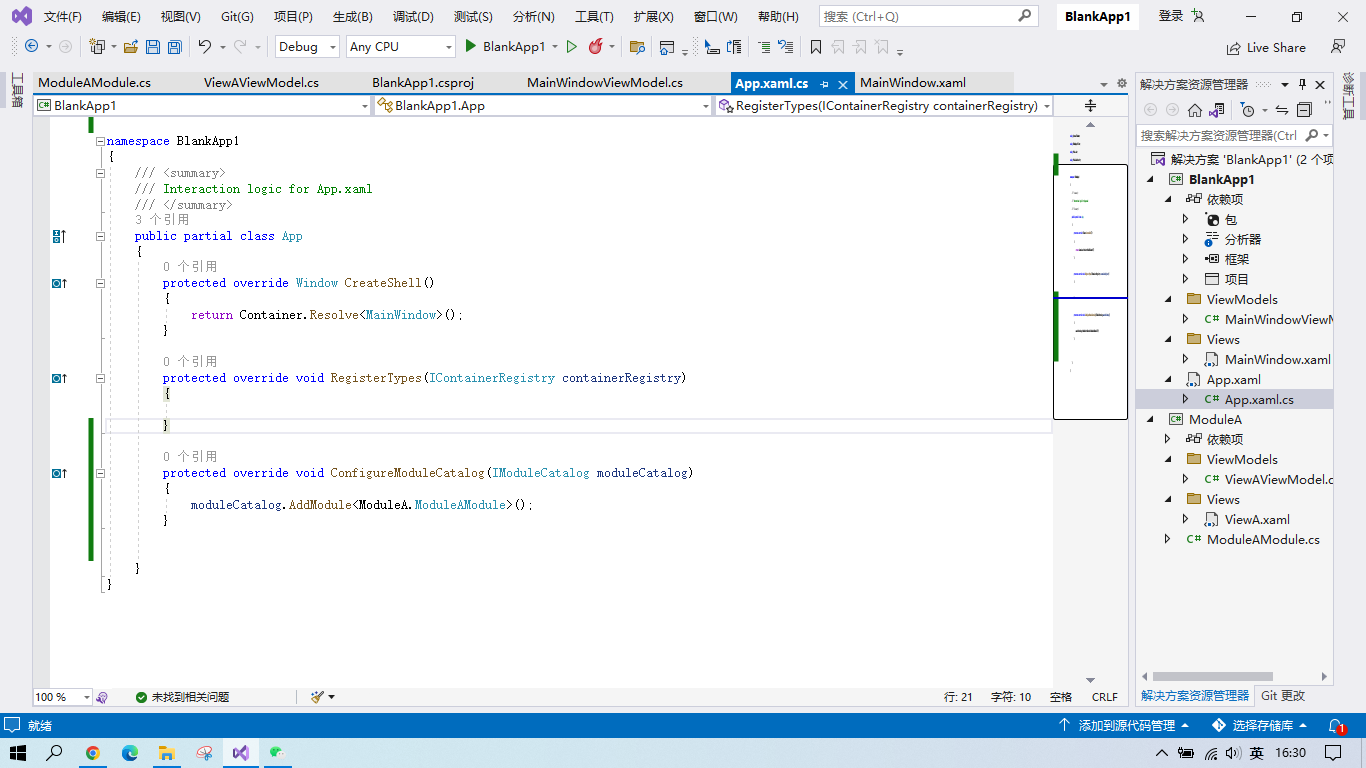The height and width of the screenshot is (768, 1366).
Task: Click the feedback icon beside Live Share
Action: [1338, 47]
